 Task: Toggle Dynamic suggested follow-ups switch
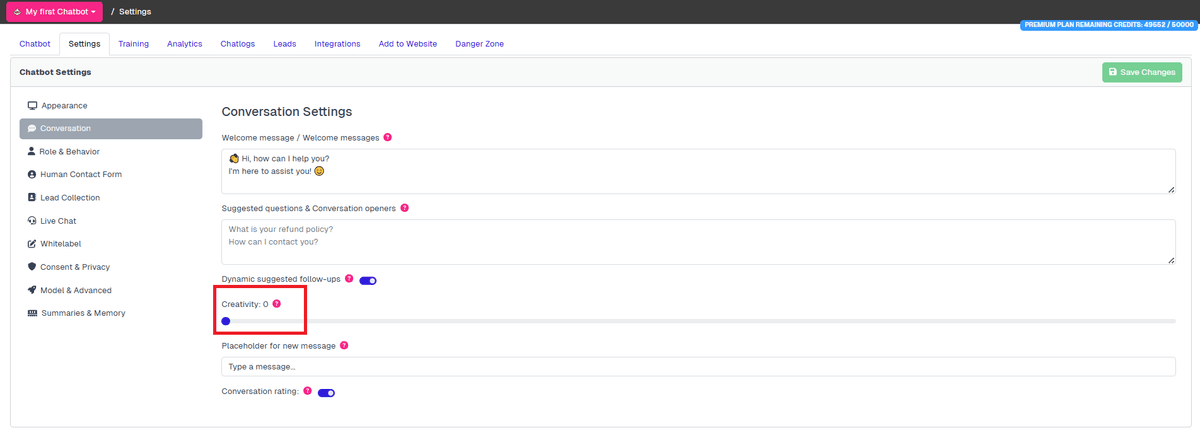pos(367,280)
